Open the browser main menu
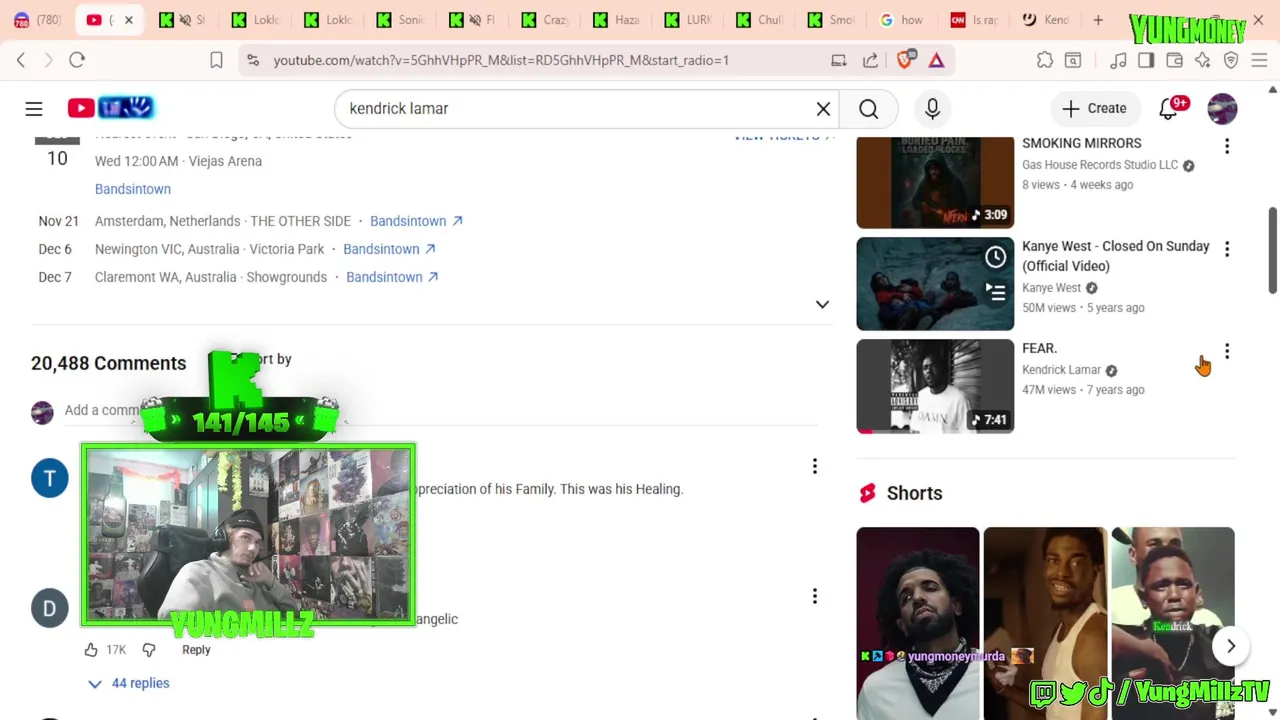This screenshot has height=720, width=1280. [x=1259, y=60]
